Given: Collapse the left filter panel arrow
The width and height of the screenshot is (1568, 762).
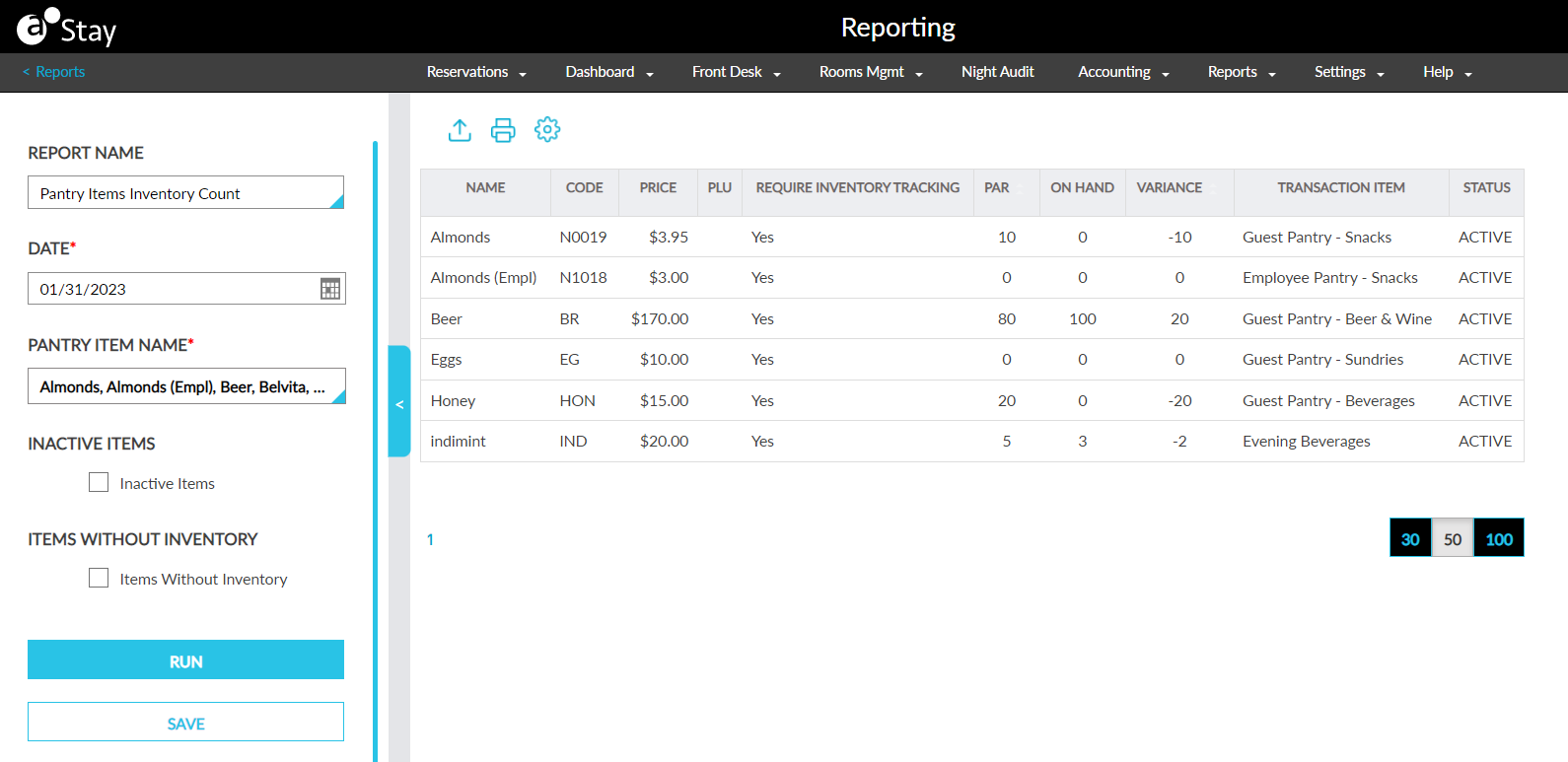Looking at the screenshot, I should click(x=399, y=404).
